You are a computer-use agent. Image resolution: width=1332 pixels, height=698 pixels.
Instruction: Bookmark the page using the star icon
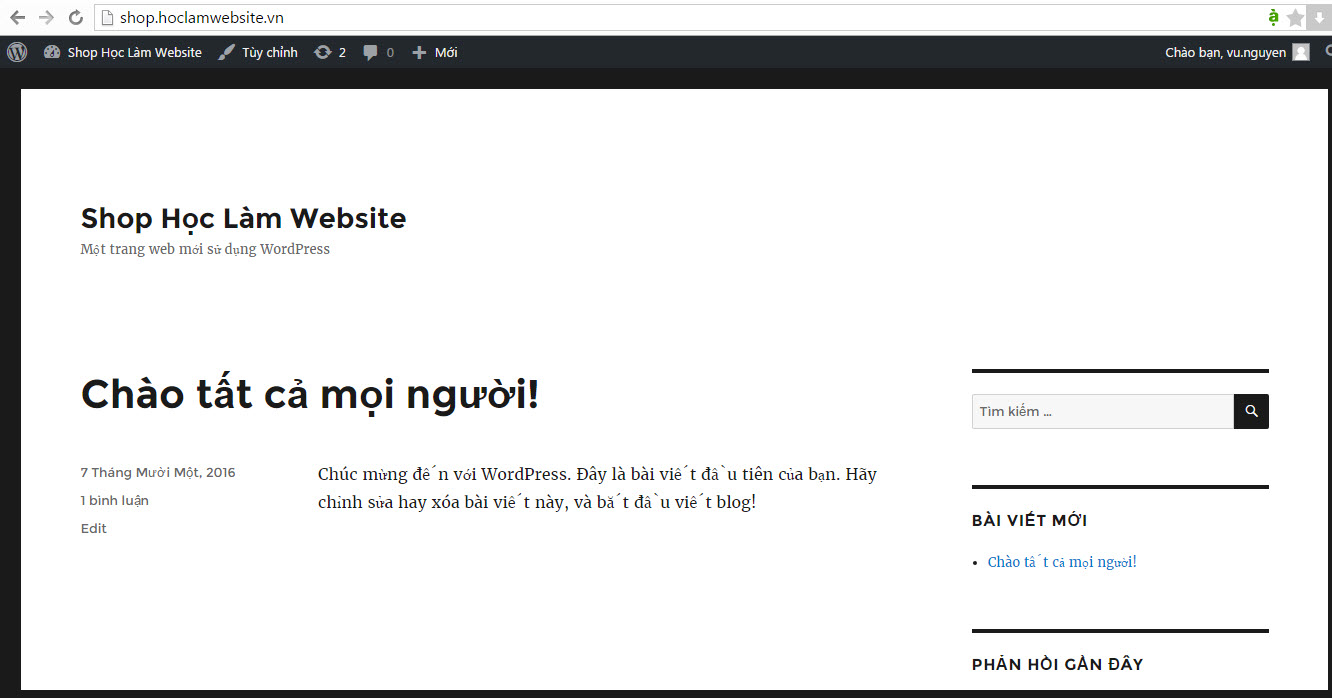point(1295,17)
